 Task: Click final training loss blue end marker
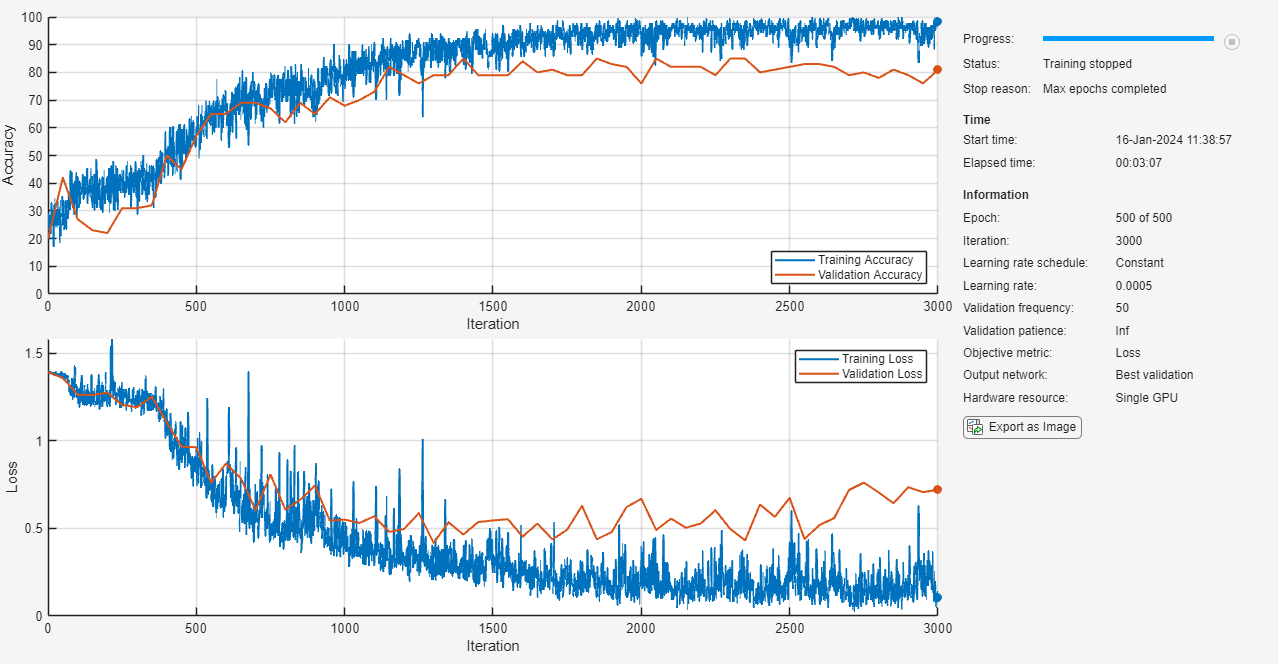[x=937, y=597]
